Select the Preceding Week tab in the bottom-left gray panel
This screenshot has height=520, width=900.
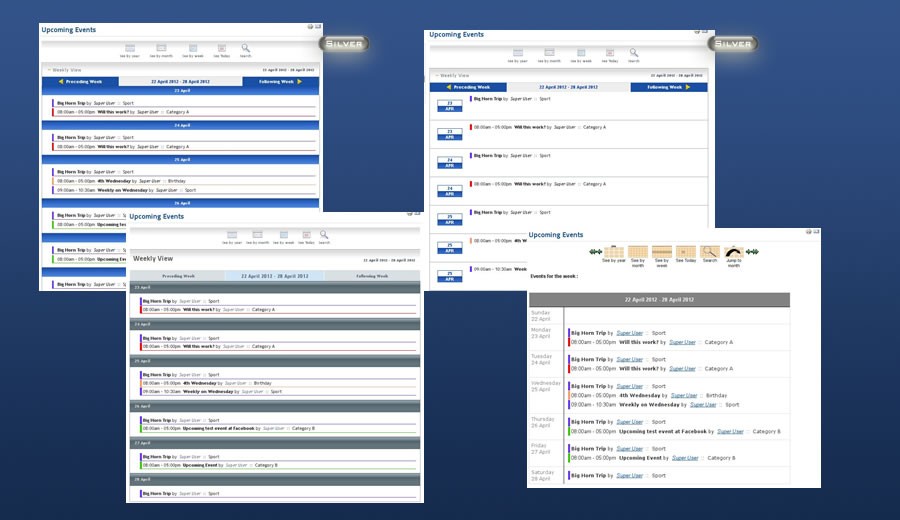pos(178,276)
